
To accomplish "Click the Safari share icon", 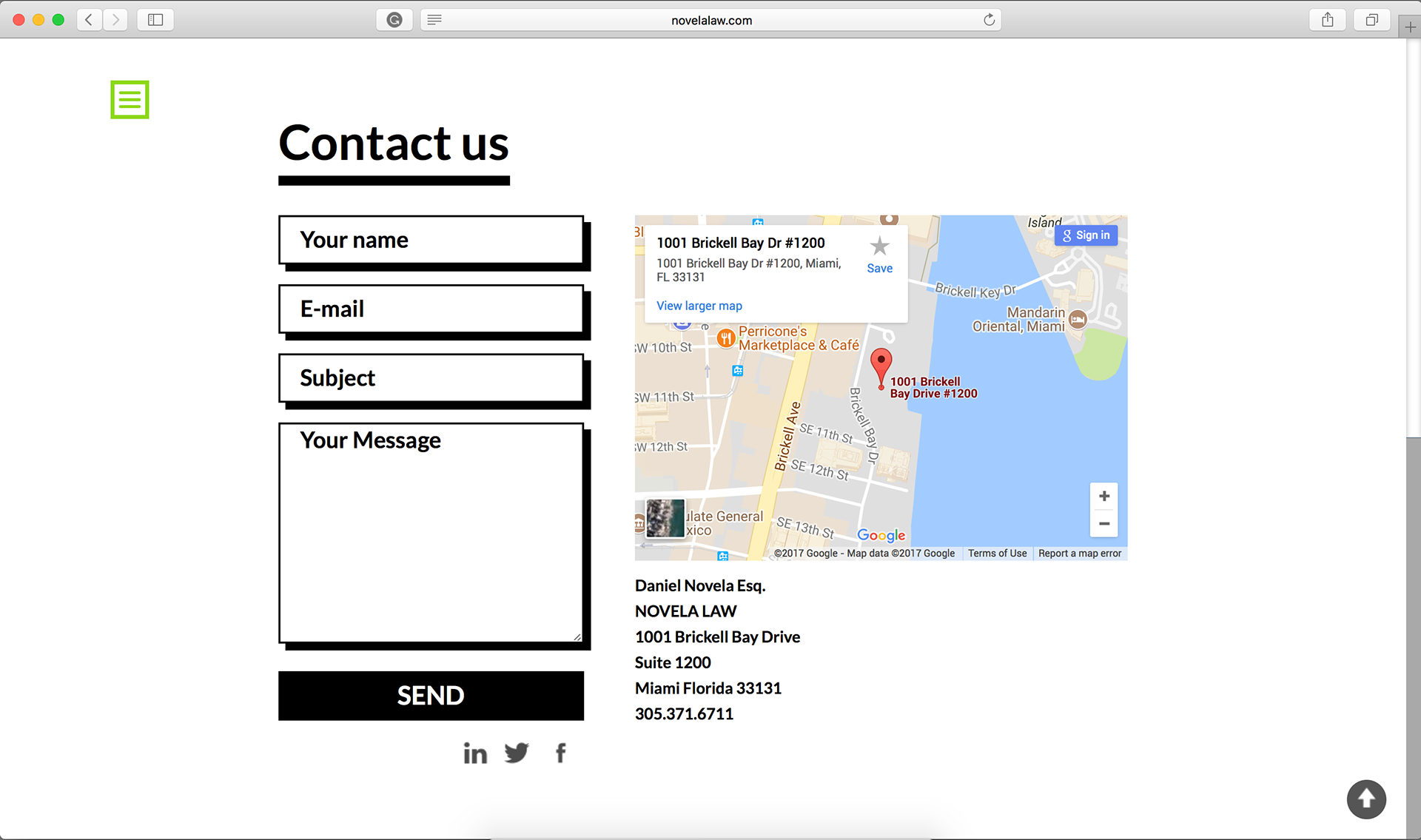I will click(x=1328, y=20).
